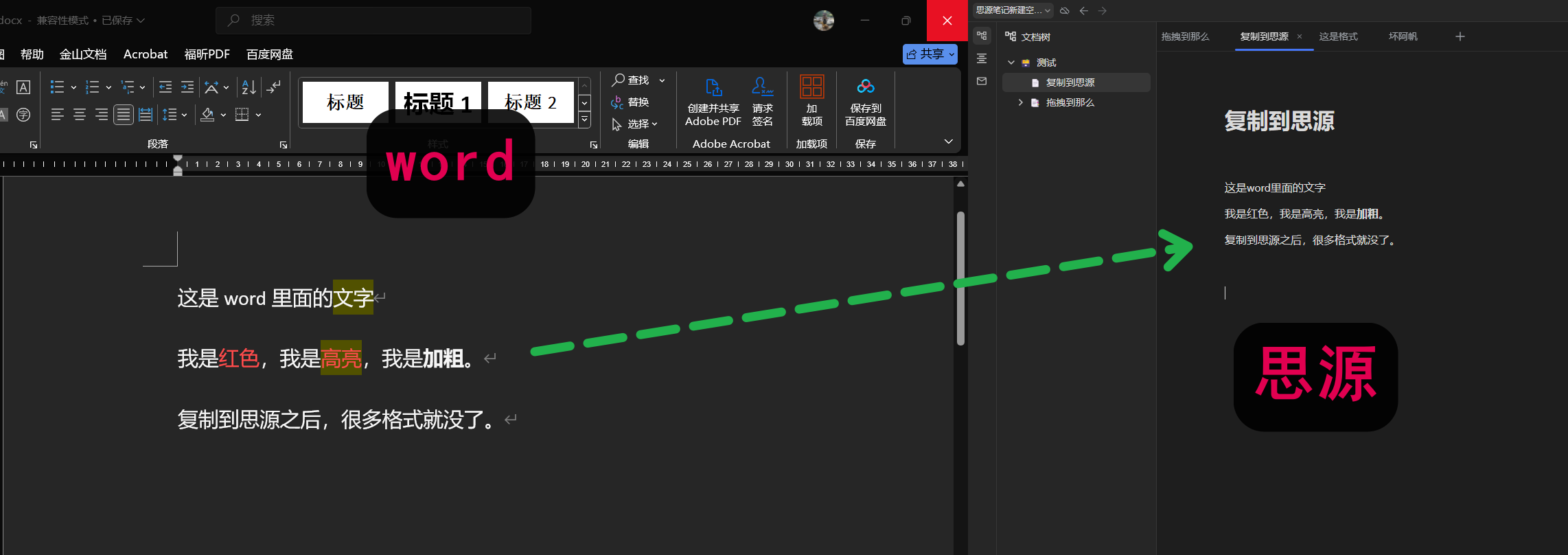Select the 标题 style thumbnail
This screenshot has width=1568, height=555.
coord(345,102)
